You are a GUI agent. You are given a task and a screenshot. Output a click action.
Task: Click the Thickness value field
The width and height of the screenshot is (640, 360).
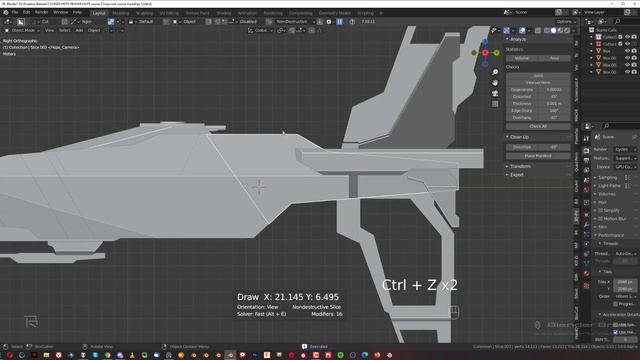[x=554, y=104]
